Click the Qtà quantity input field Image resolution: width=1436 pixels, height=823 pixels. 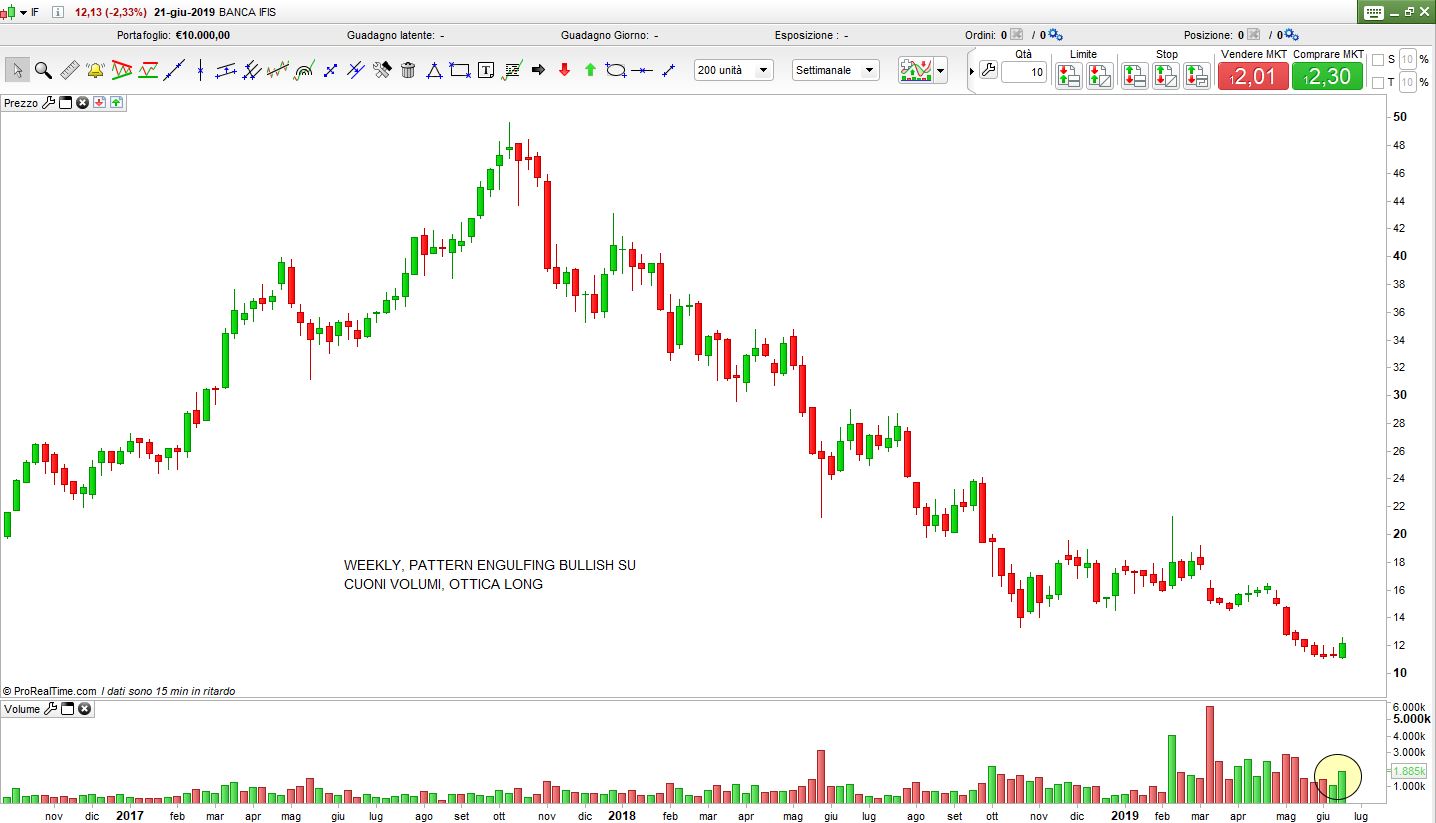pos(1024,72)
